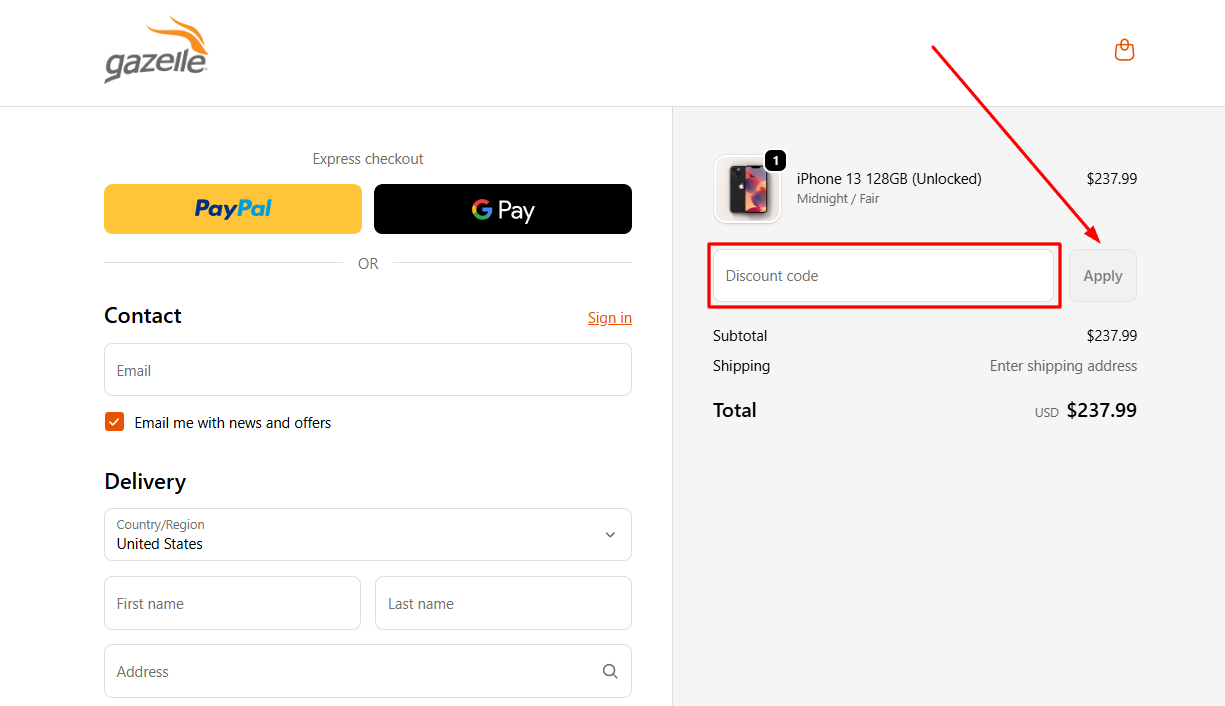The image size is (1225, 706).
Task: Pay with PayPal express checkout
Action: pyautogui.click(x=233, y=209)
